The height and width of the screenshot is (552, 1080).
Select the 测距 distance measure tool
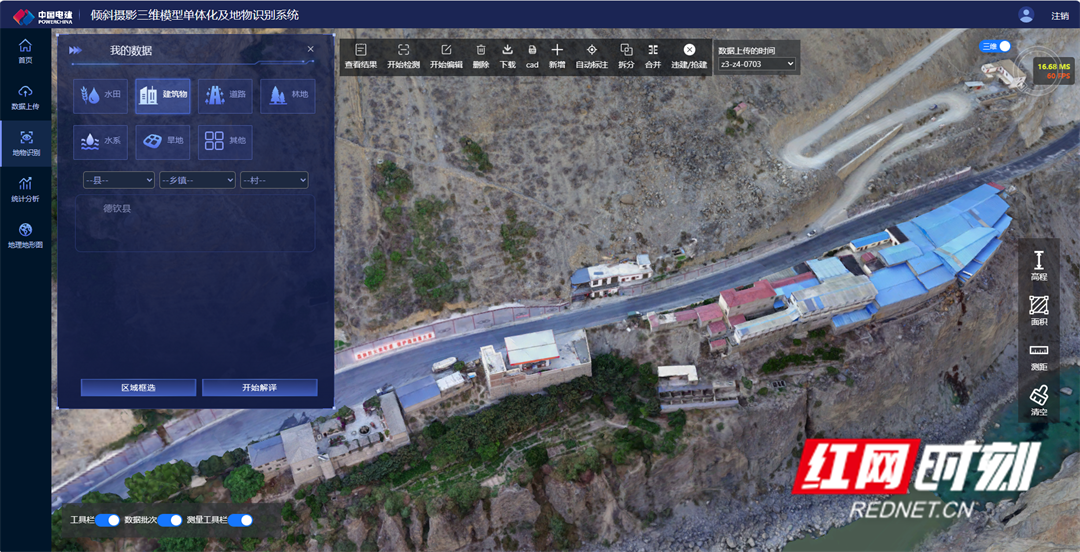(x=1039, y=356)
